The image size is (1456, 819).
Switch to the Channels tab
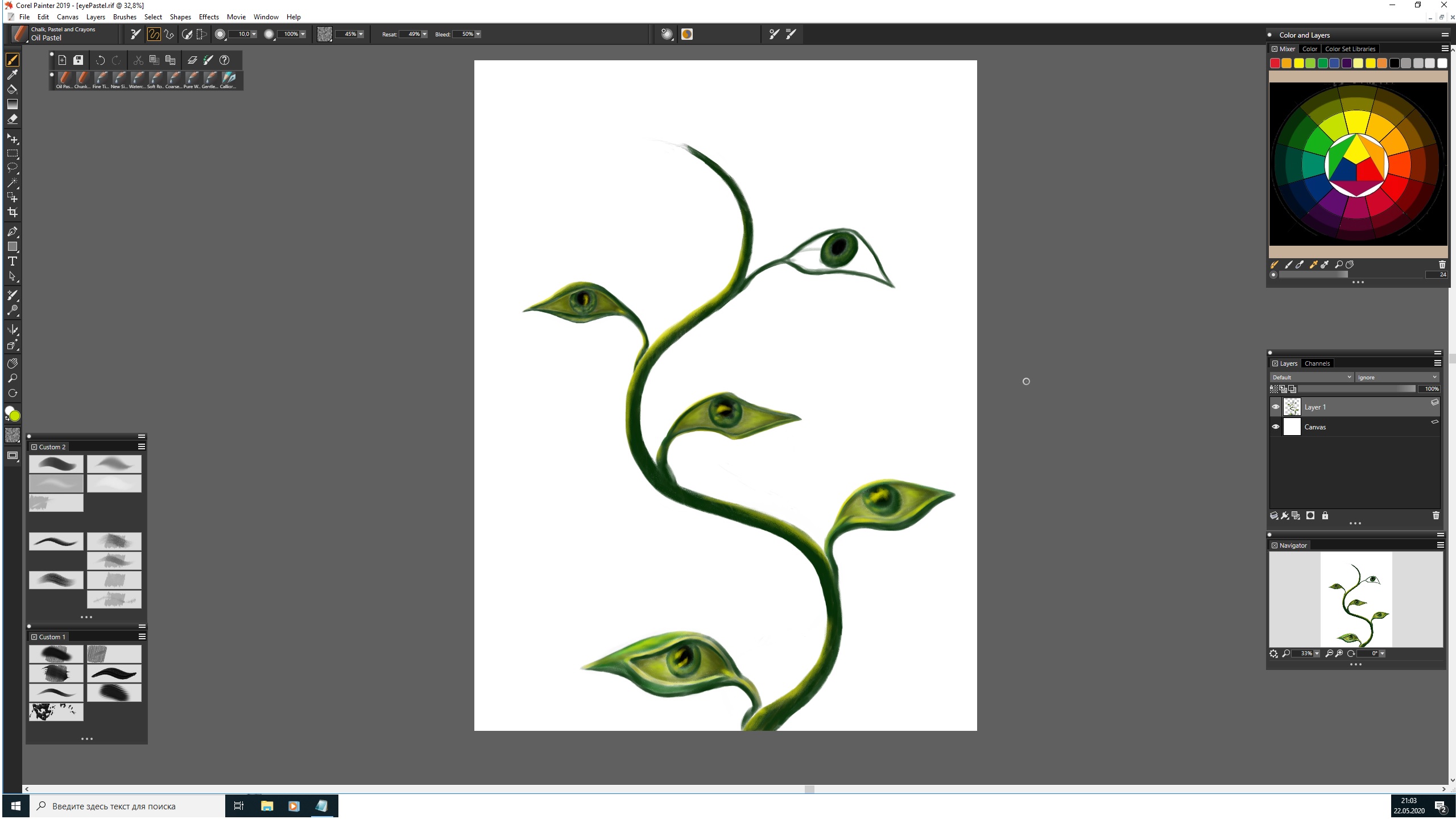(1317, 363)
